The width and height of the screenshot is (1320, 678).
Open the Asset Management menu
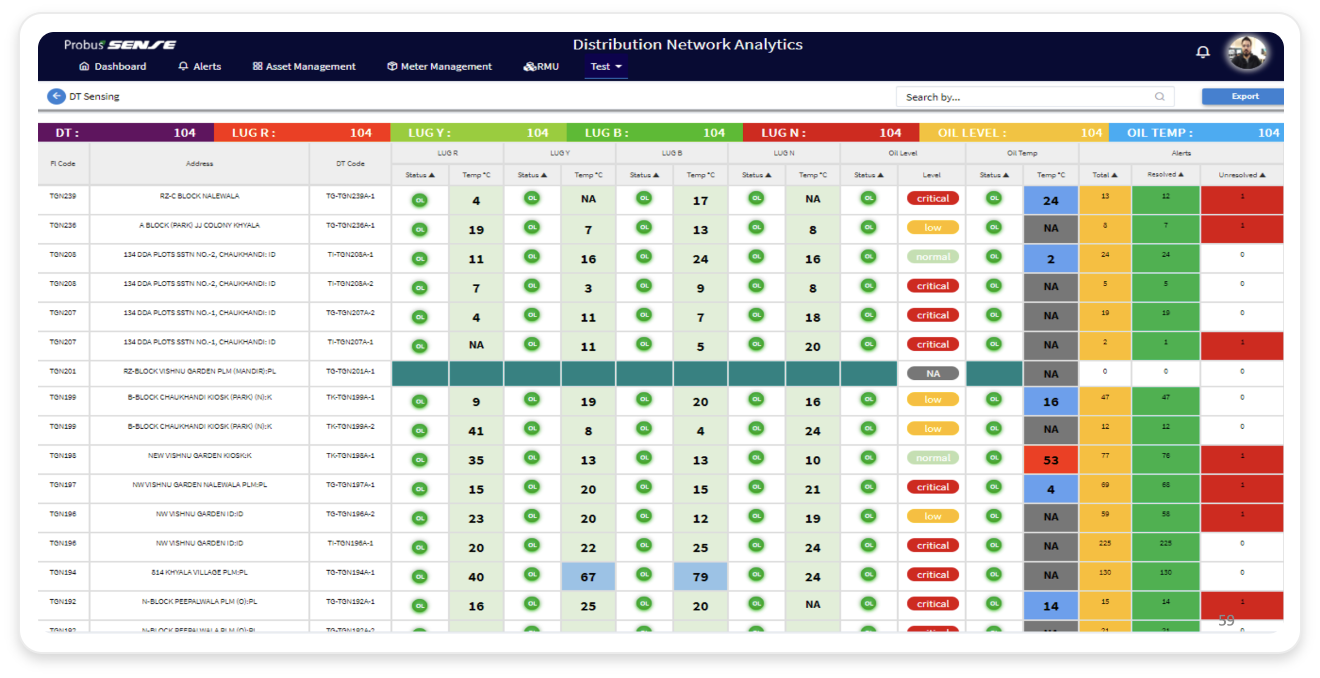(x=304, y=67)
